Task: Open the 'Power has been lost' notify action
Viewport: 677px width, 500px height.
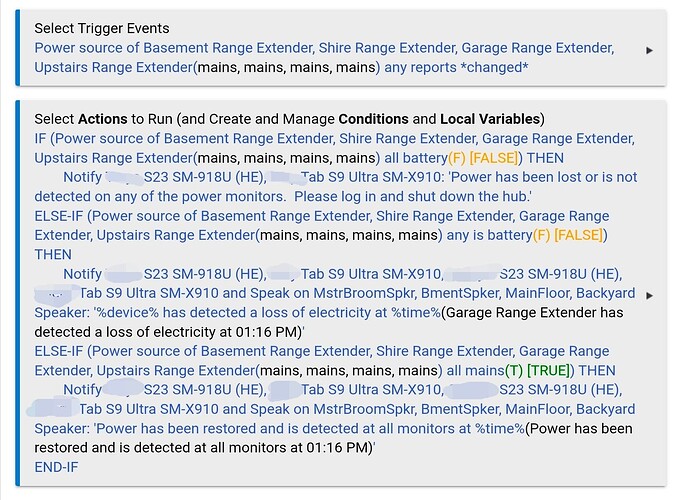Action: (336, 187)
